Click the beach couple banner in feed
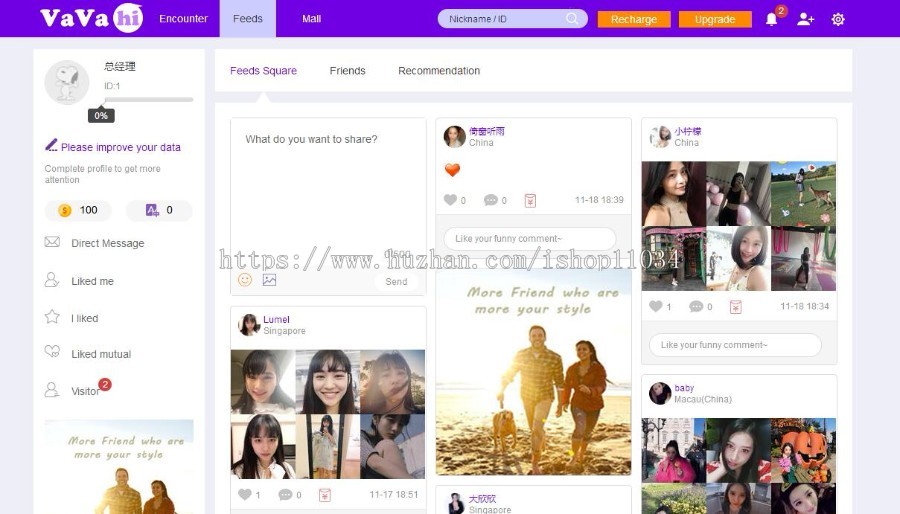900x514 pixels. [x=533, y=373]
